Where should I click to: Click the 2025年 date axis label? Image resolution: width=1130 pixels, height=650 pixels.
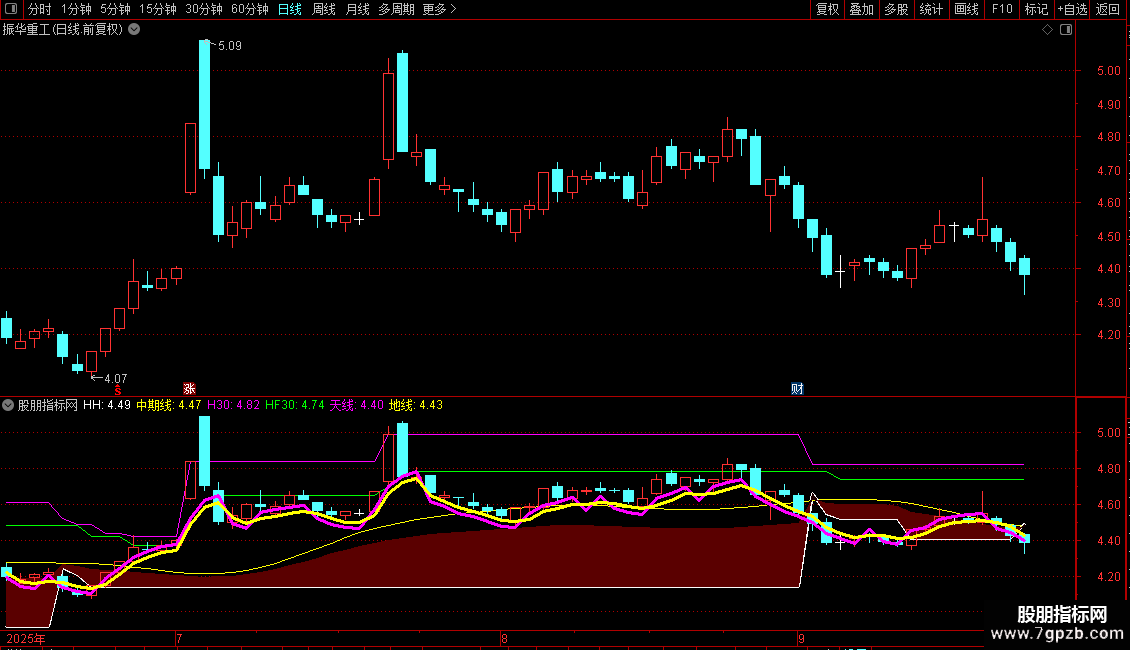click(x=26, y=638)
